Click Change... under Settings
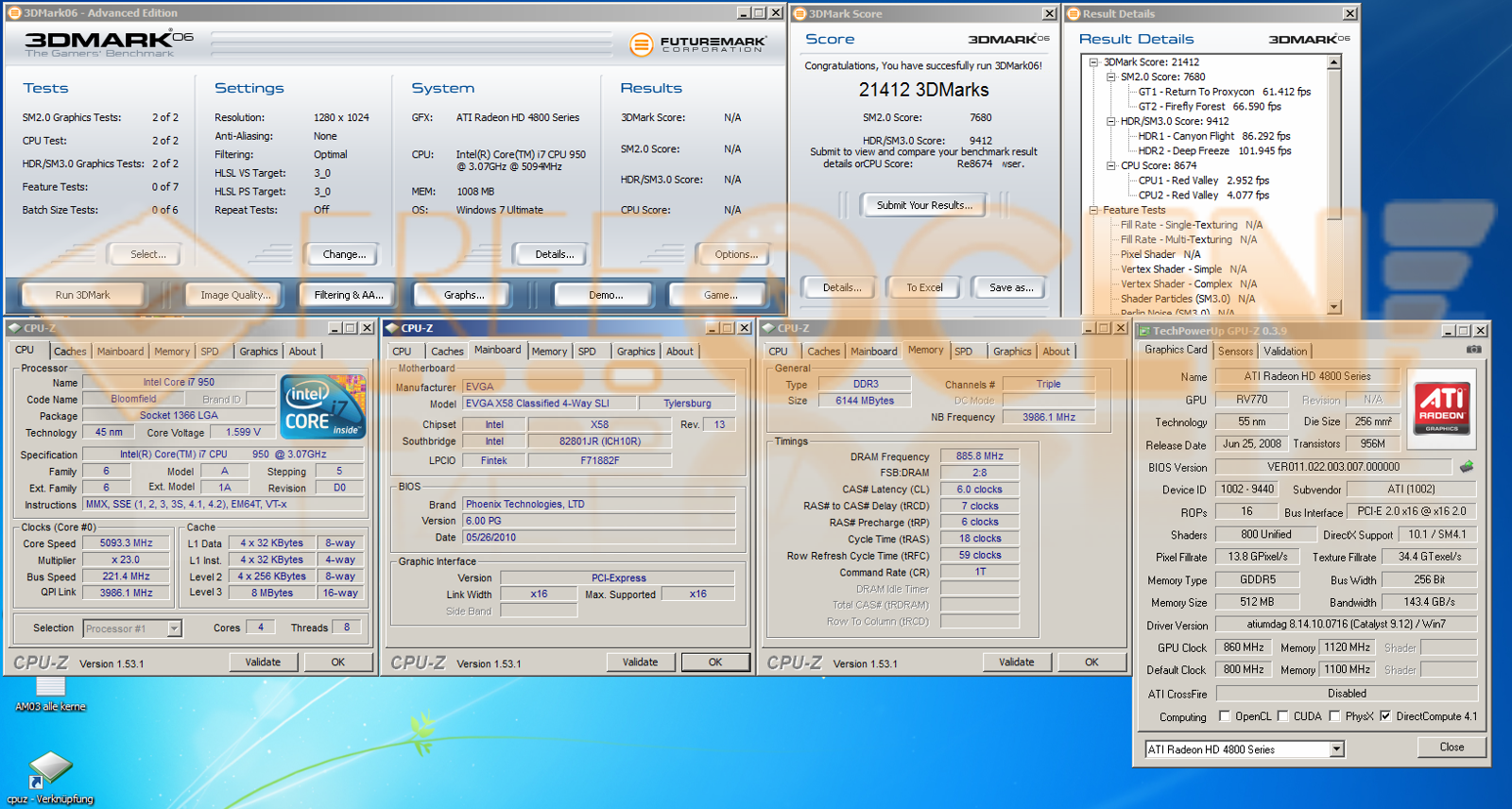 click(x=344, y=254)
